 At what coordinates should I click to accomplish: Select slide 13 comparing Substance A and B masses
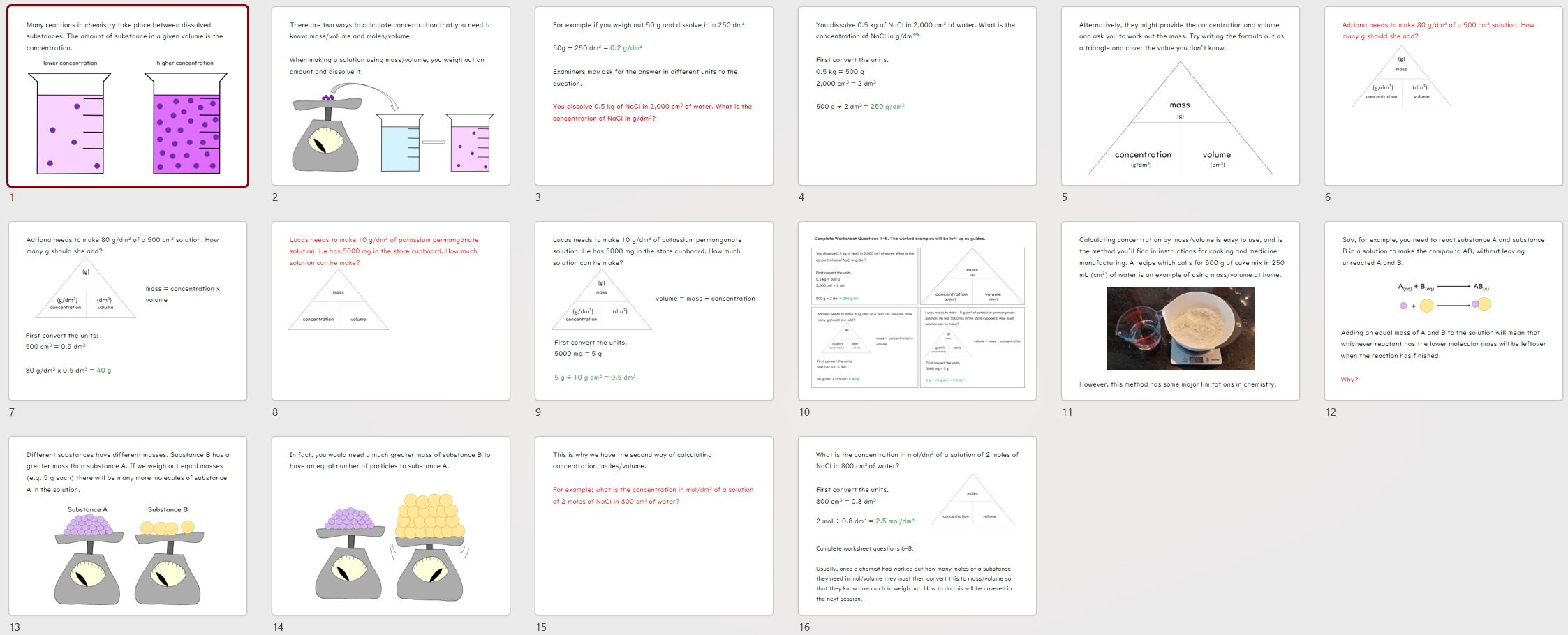point(129,525)
